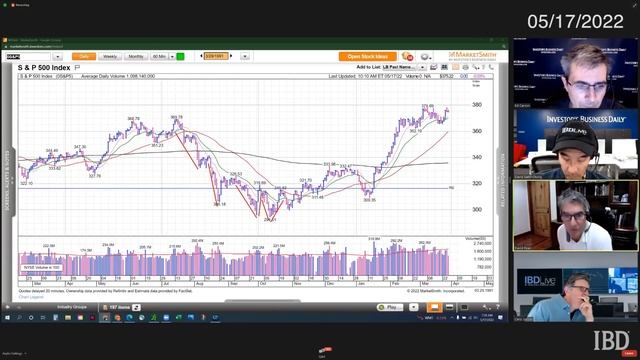The width and height of the screenshot is (640, 360).
Task: Open the Industry Groups tab
Action: (x=72, y=307)
